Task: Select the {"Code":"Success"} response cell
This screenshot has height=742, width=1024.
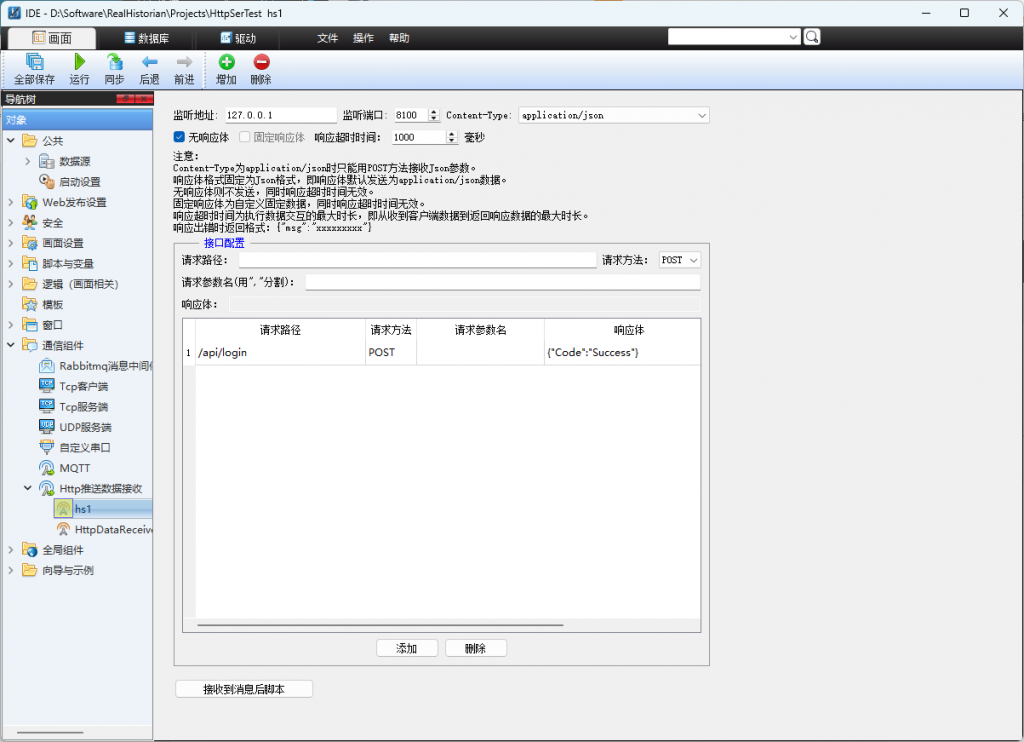Action: [622, 353]
